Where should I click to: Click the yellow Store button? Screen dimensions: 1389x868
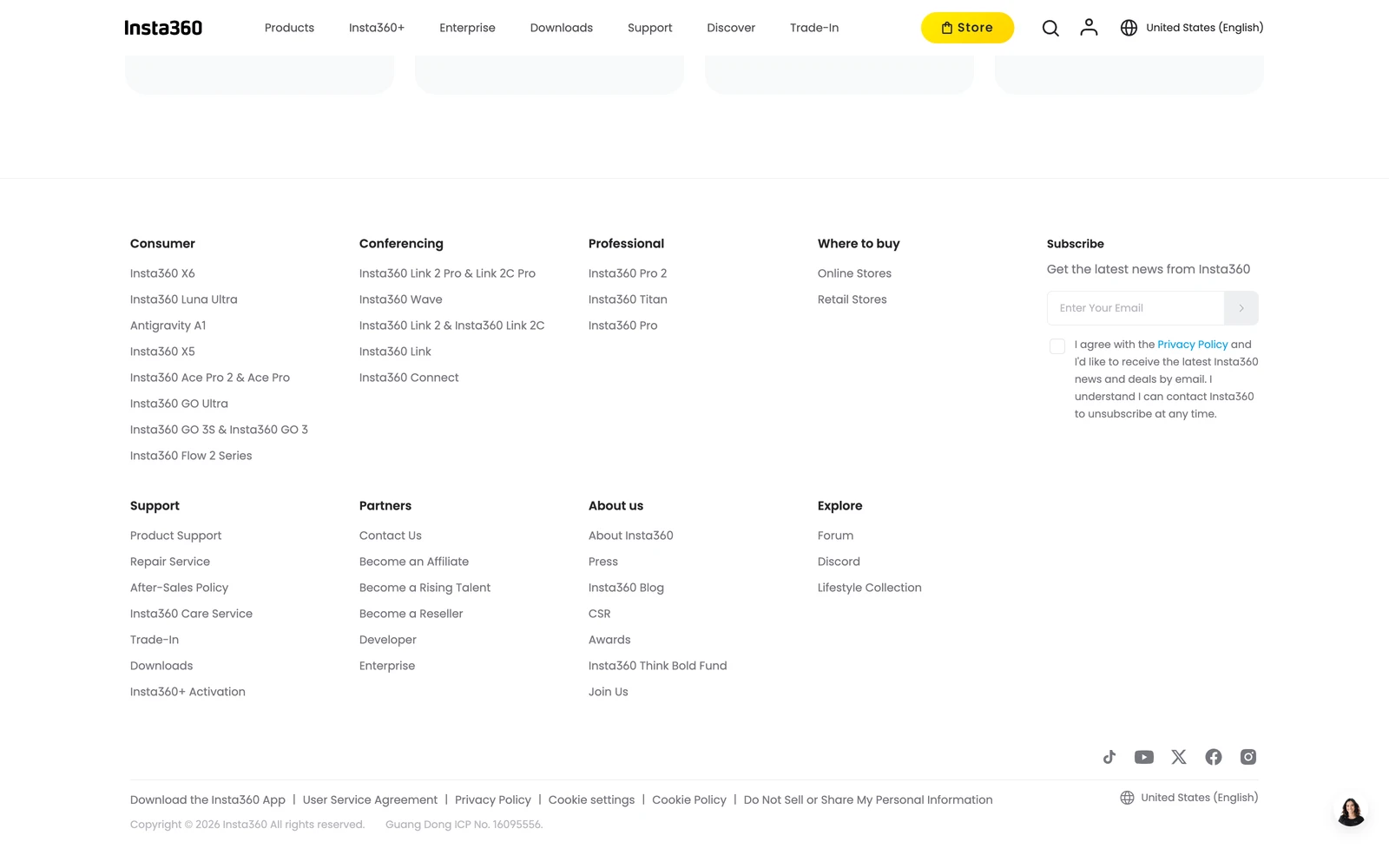pos(967,28)
